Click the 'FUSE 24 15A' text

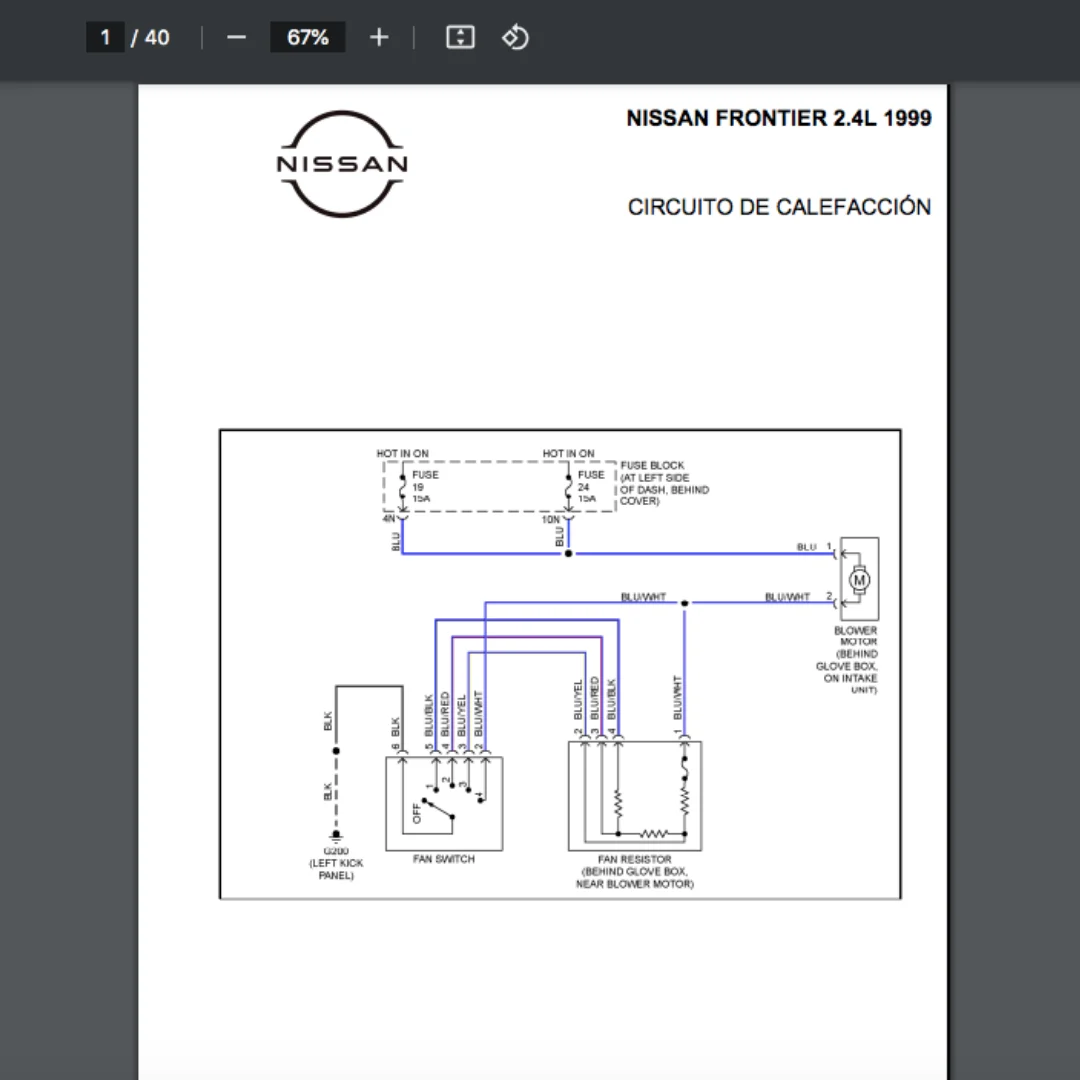coord(590,486)
